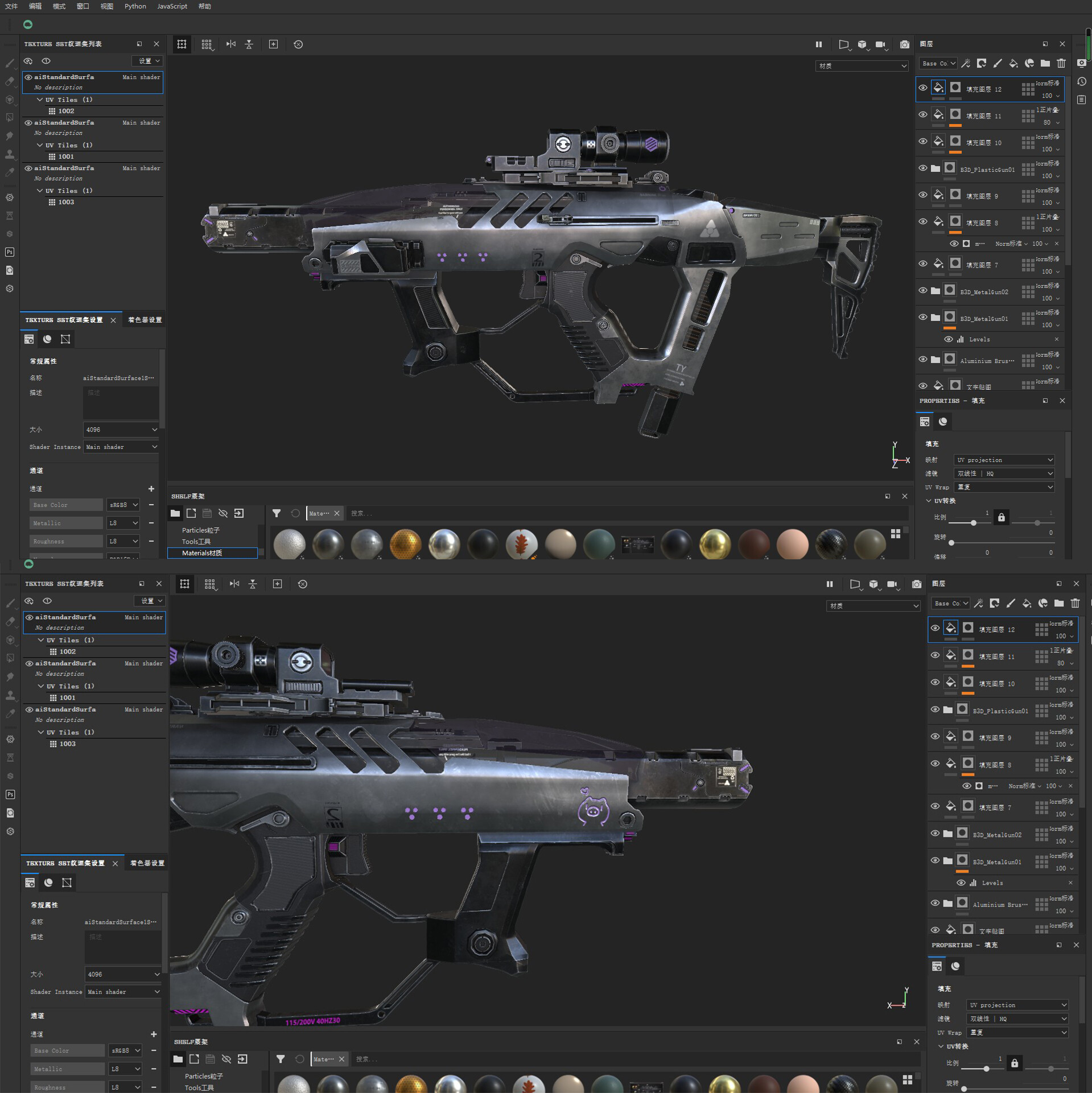This screenshot has width=1092, height=1093.
Task: Hide B3D_MetalGun02 folder in upper layers panel
Action: pos(922,290)
